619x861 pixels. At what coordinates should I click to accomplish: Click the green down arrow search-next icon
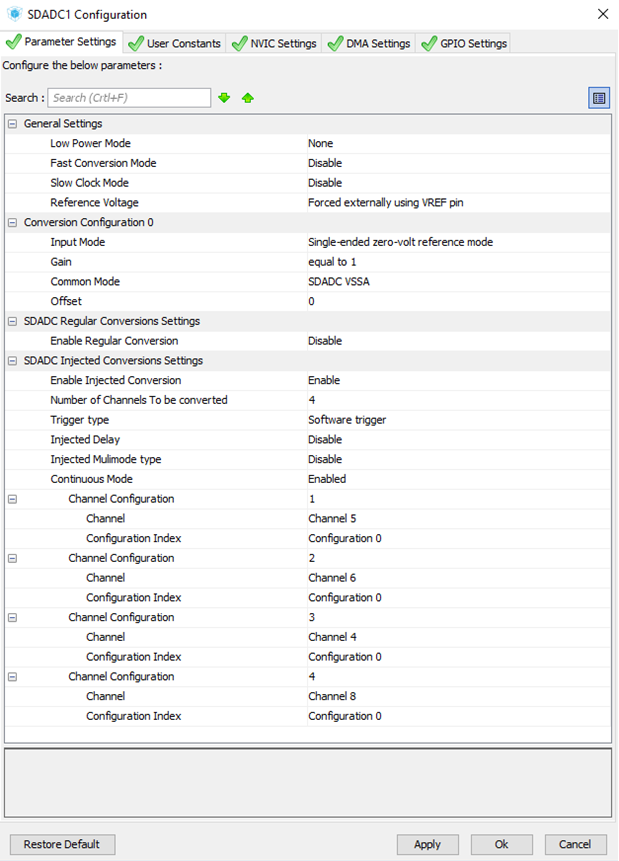[224, 98]
